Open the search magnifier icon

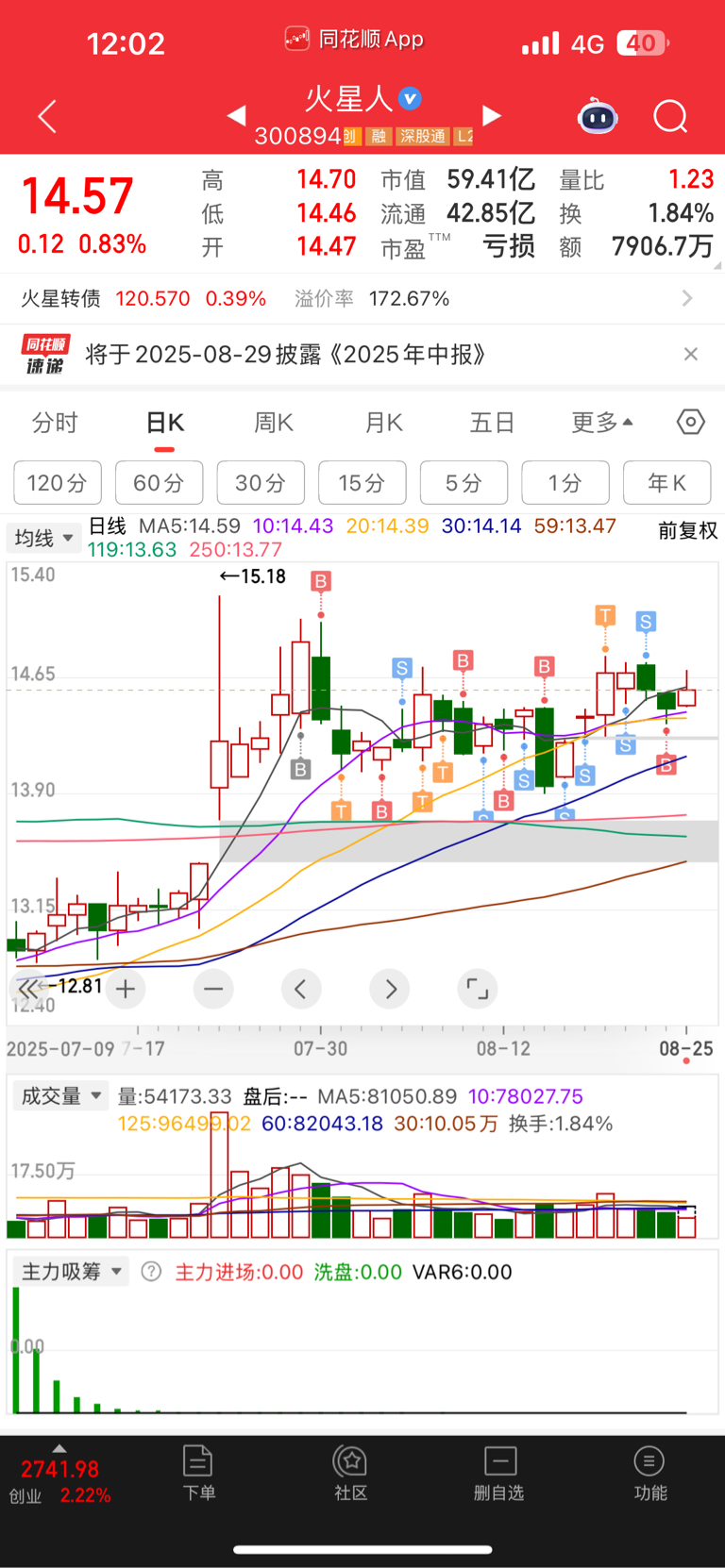(x=670, y=116)
